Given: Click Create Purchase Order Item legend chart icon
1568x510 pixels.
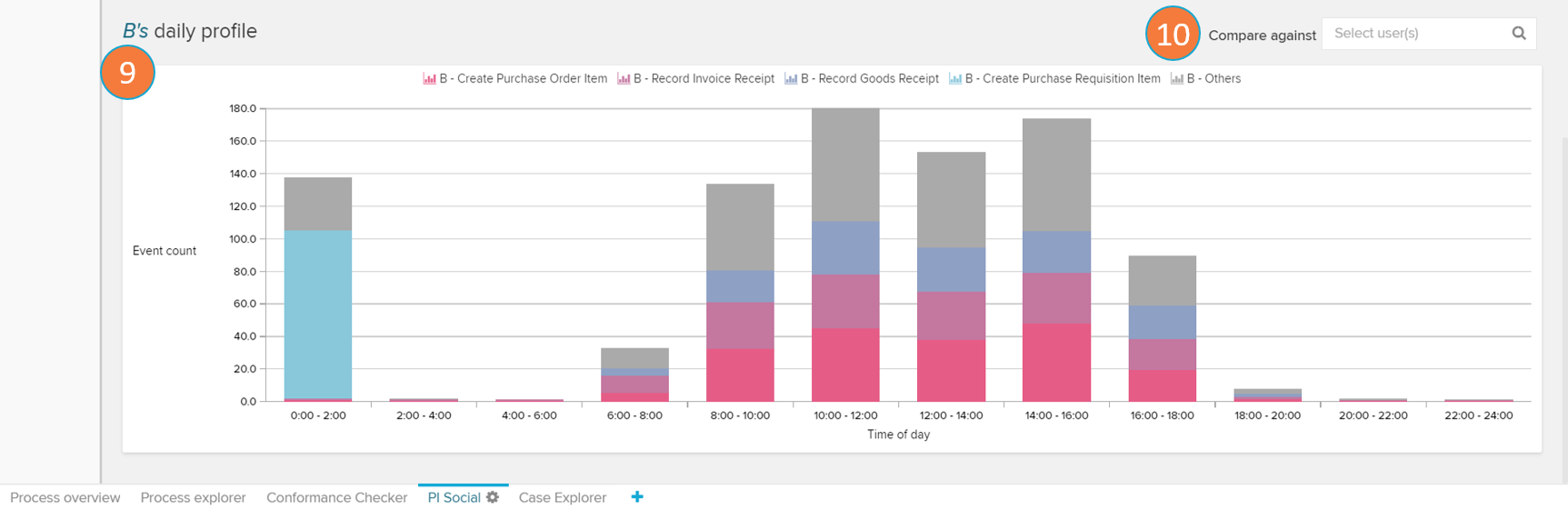Looking at the screenshot, I should pyautogui.click(x=429, y=79).
